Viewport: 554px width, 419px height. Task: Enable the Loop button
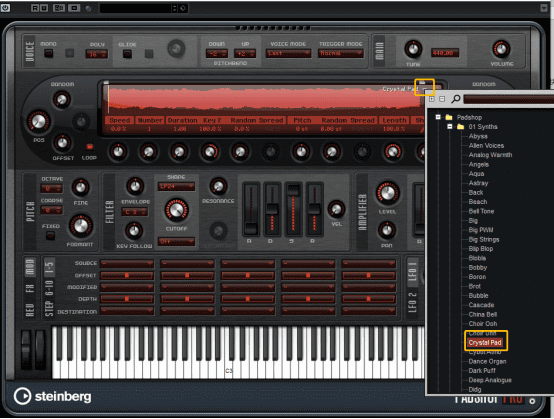(89, 147)
